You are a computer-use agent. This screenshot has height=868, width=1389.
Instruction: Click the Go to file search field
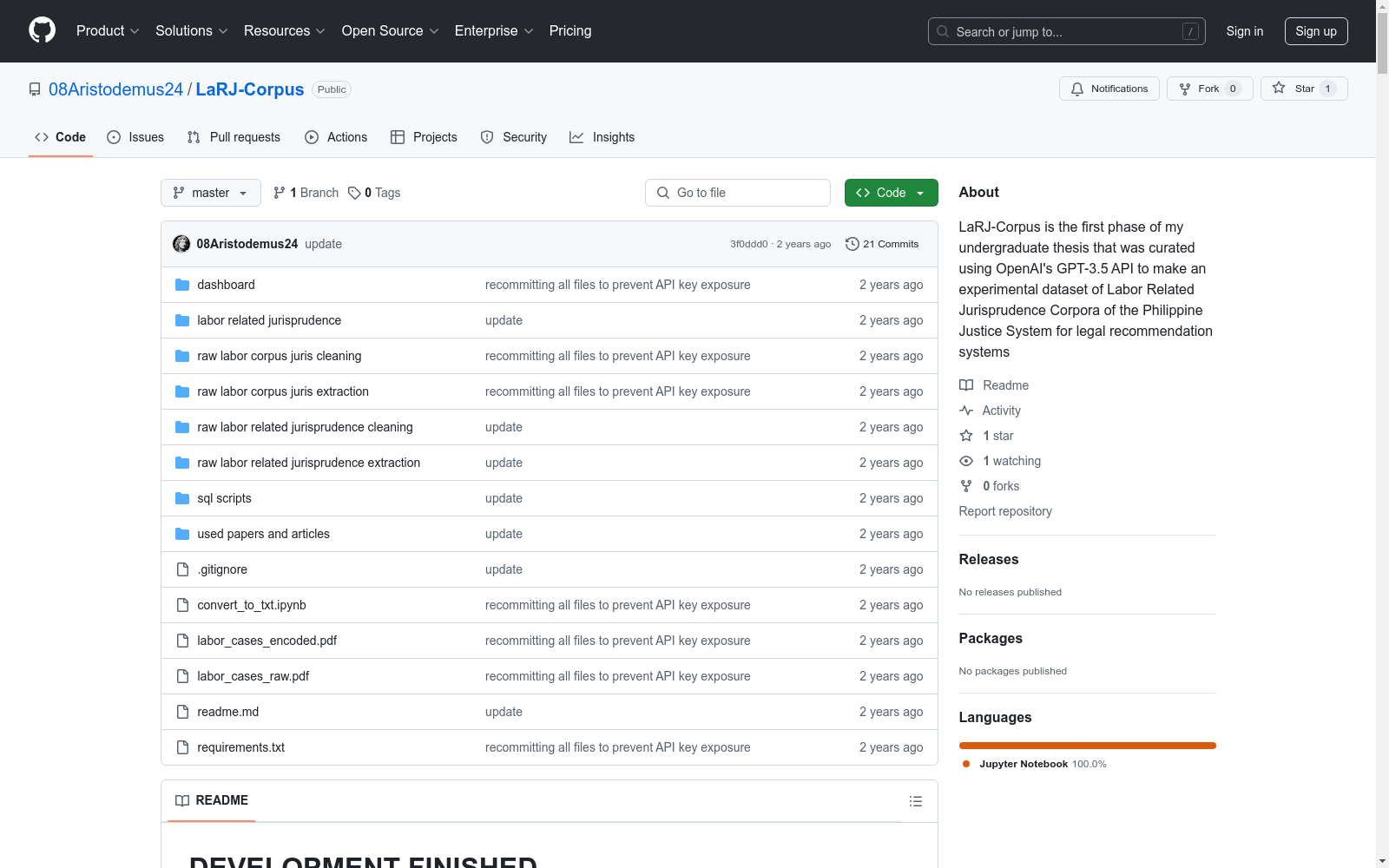pos(738,193)
